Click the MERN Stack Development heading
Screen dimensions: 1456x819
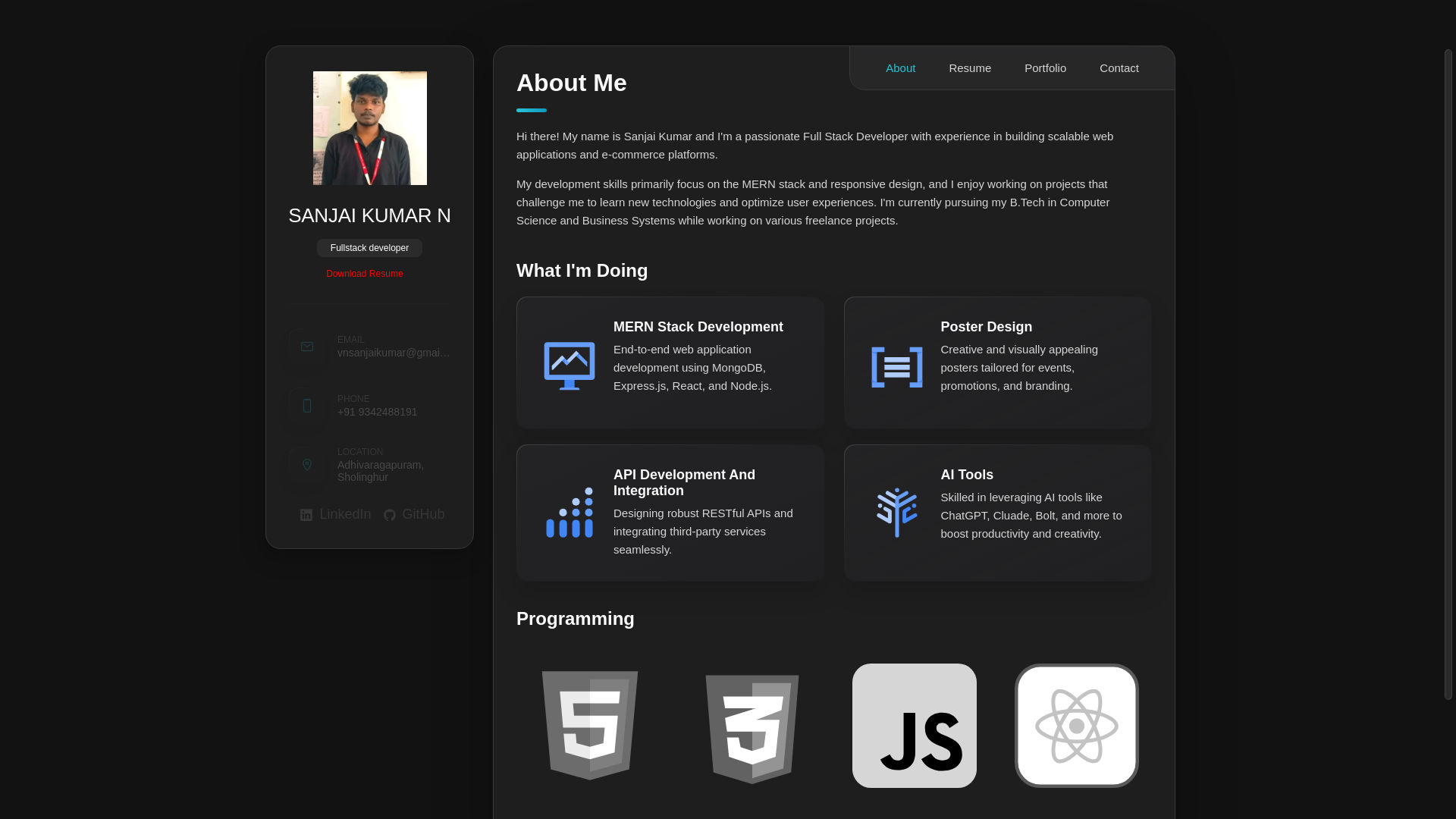point(698,327)
